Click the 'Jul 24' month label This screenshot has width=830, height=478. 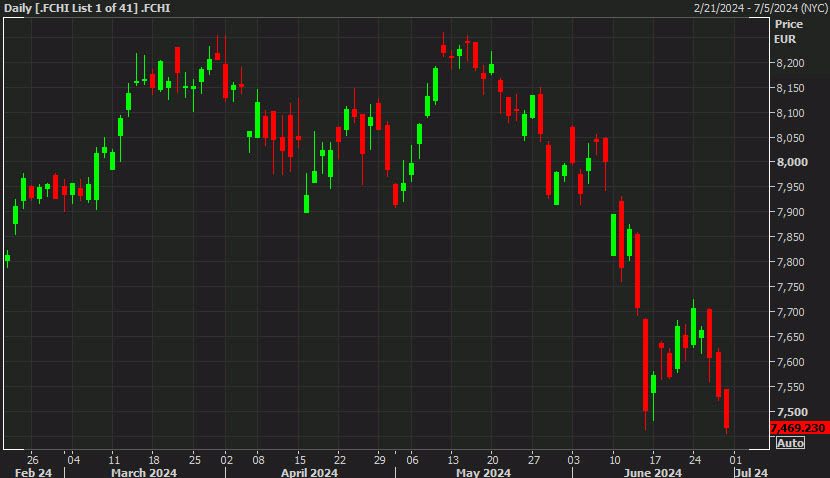point(751,472)
